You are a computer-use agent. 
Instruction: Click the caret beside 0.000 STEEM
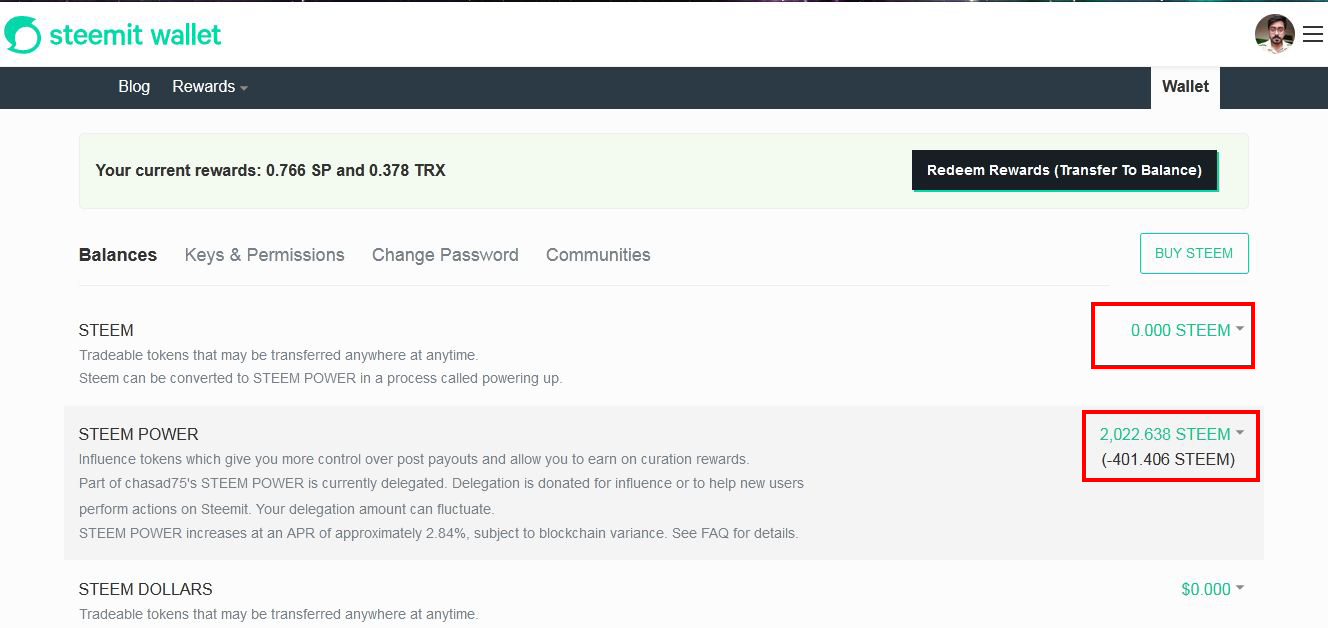tap(1240, 329)
